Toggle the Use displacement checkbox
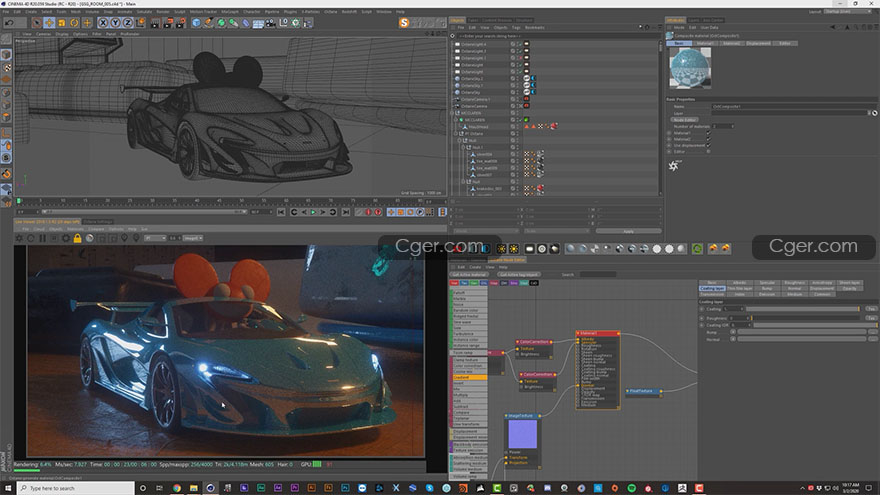The height and width of the screenshot is (495, 880). (708, 145)
